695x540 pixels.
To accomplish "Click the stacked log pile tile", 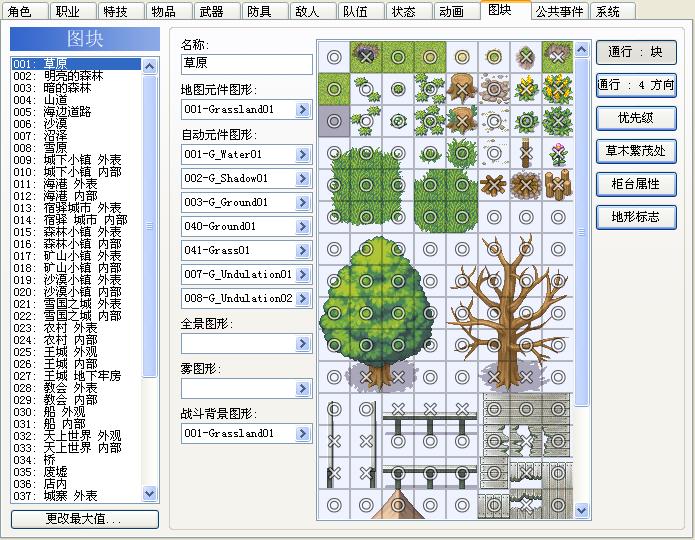I will [558, 185].
